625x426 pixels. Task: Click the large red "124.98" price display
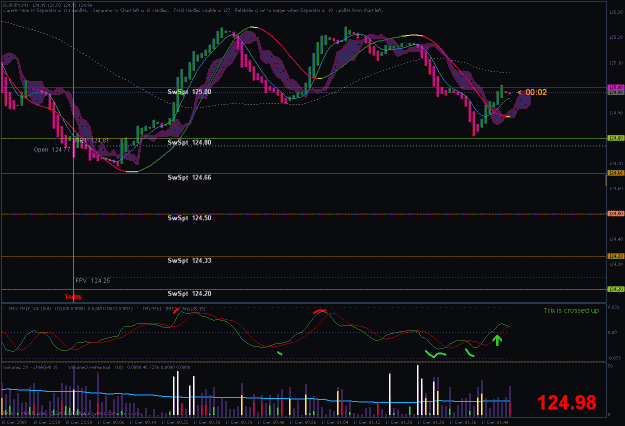567,402
